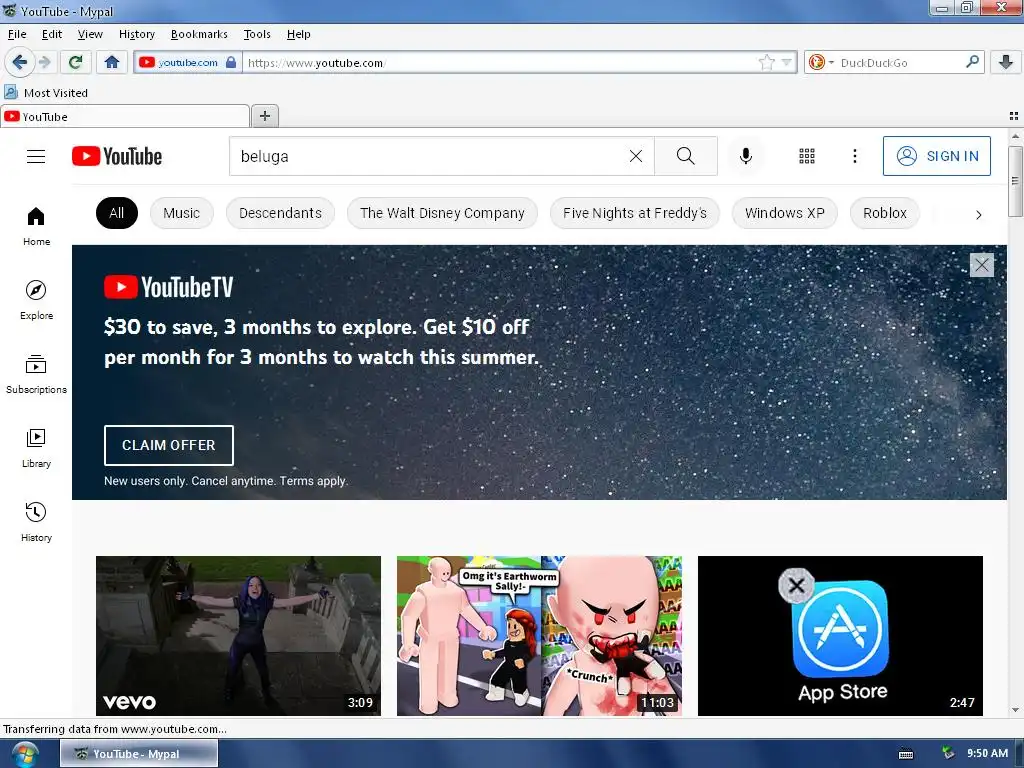This screenshot has width=1024, height=768.
Task: Open Explore in the sidebar
Action: (x=37, y=300)
